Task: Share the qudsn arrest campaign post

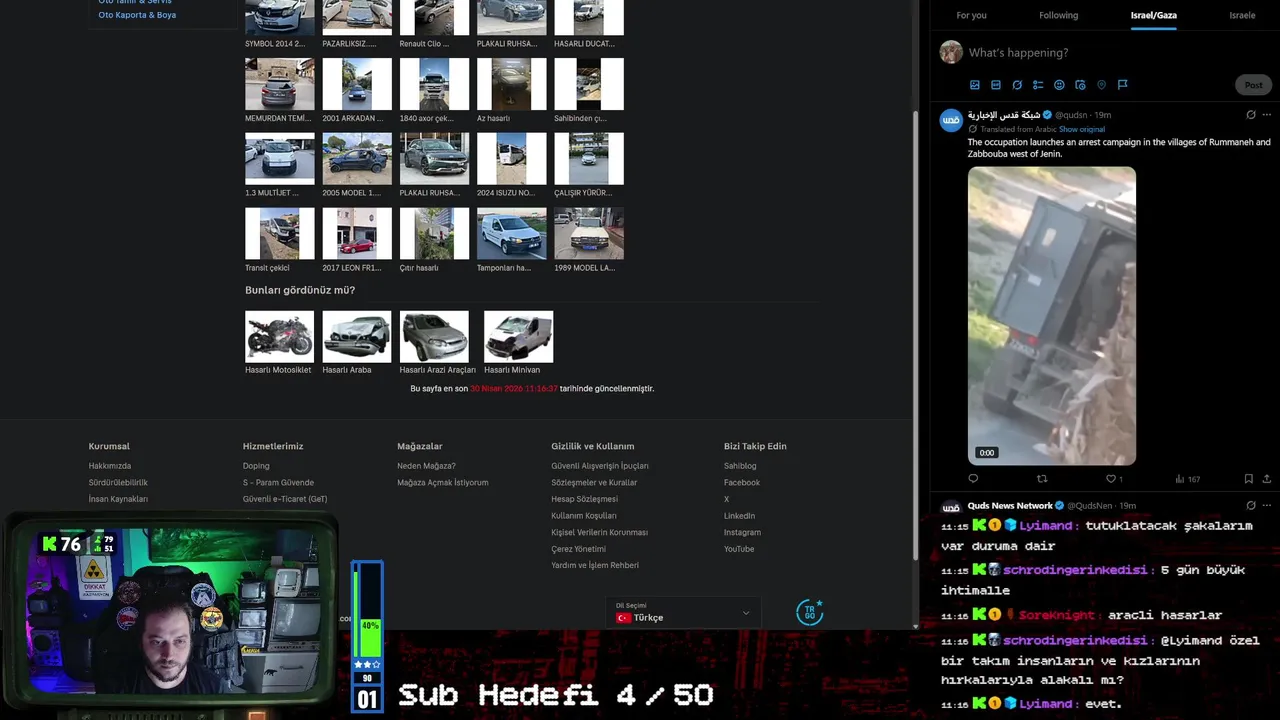Action: 1268,479
